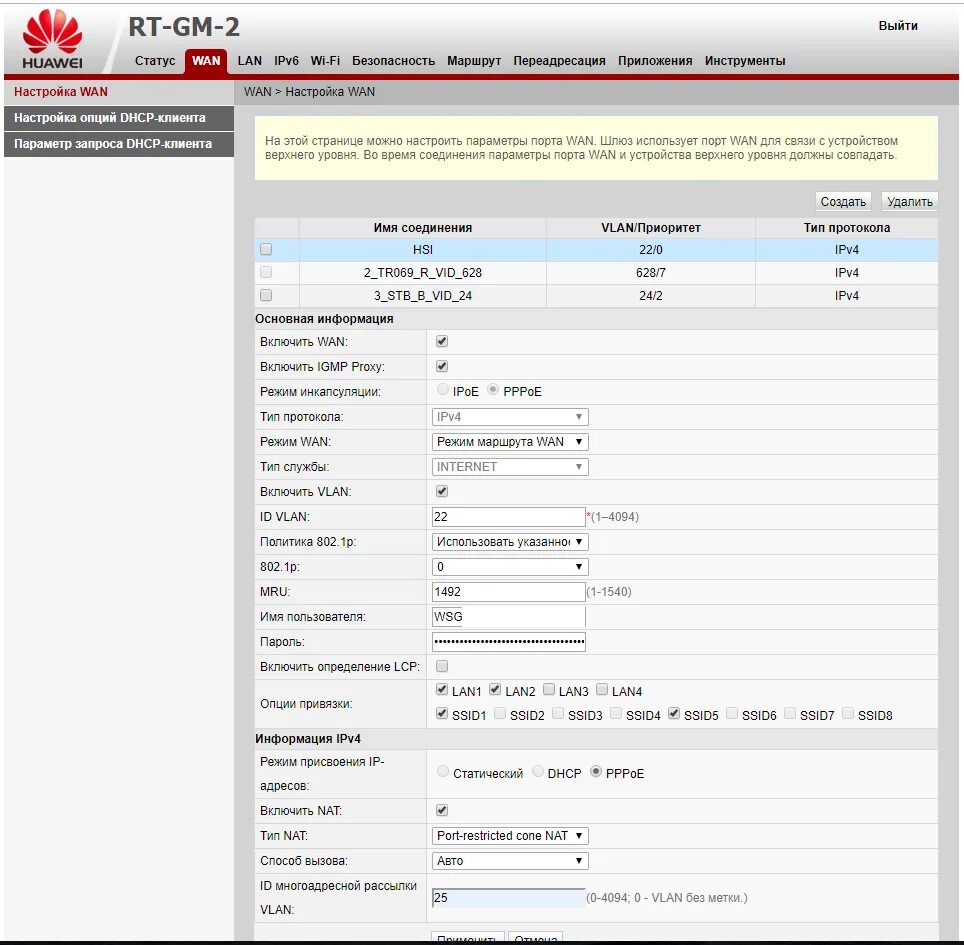Open the Тип протокола dropdown
This screenshot has width=964, height=945.
510,417
